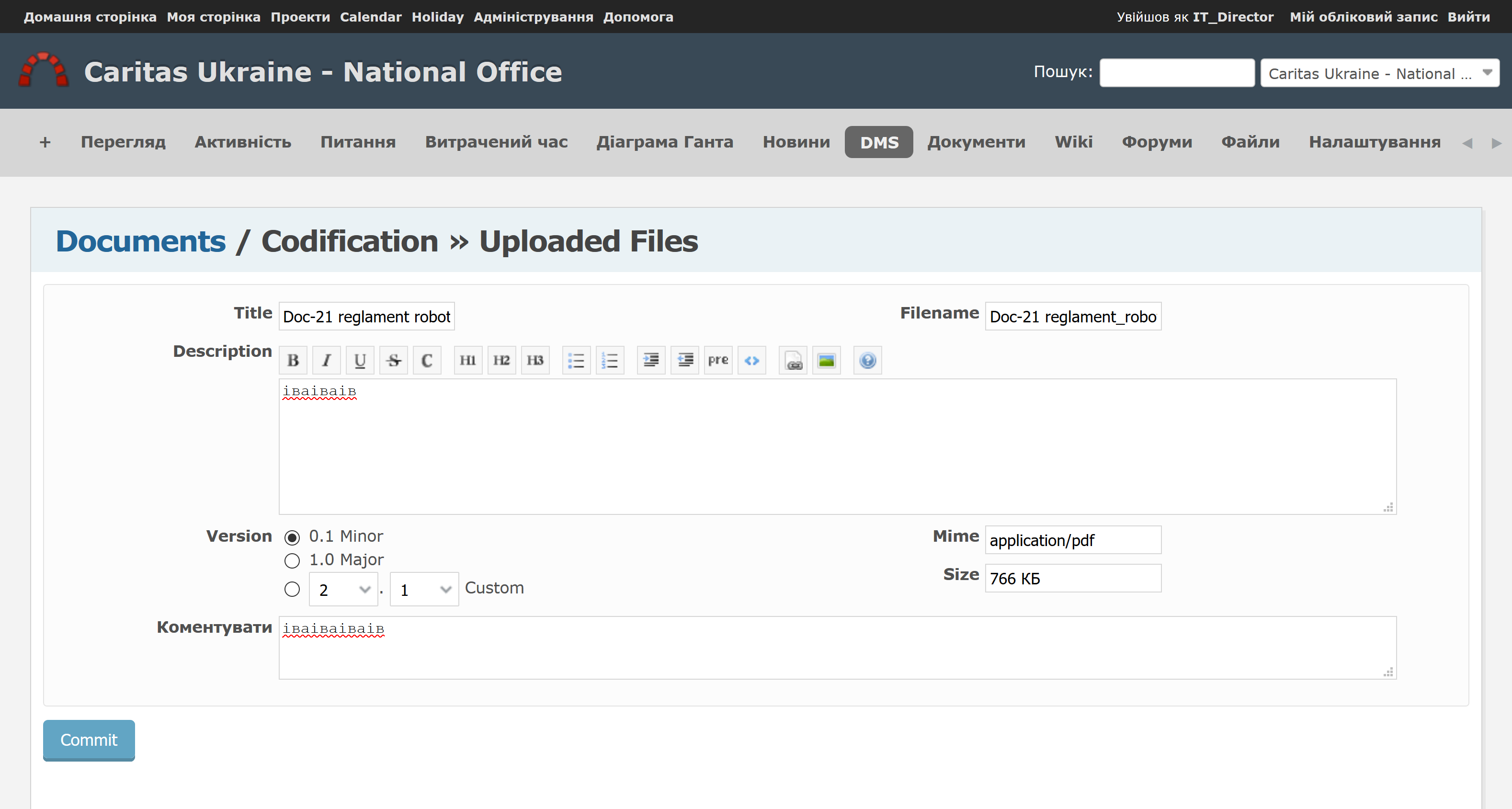Switch to the Wiki tab
Screen dimensions: 1512x809
[1073, 142]
